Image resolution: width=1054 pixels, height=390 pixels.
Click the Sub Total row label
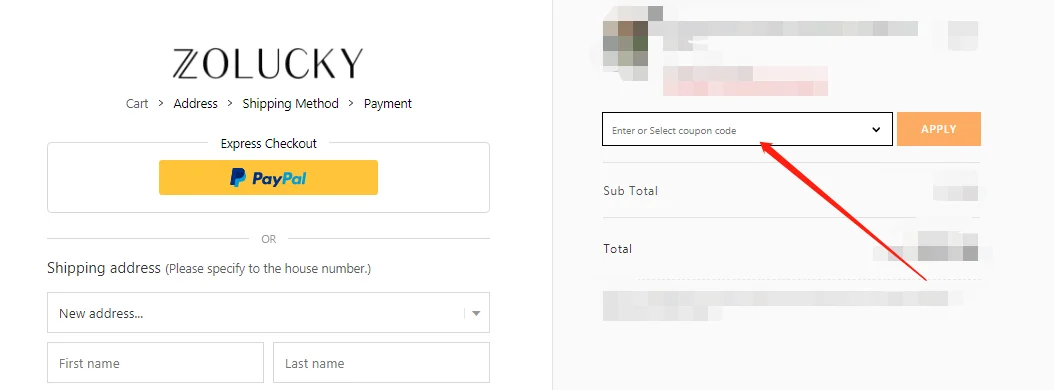pos(631,191)
